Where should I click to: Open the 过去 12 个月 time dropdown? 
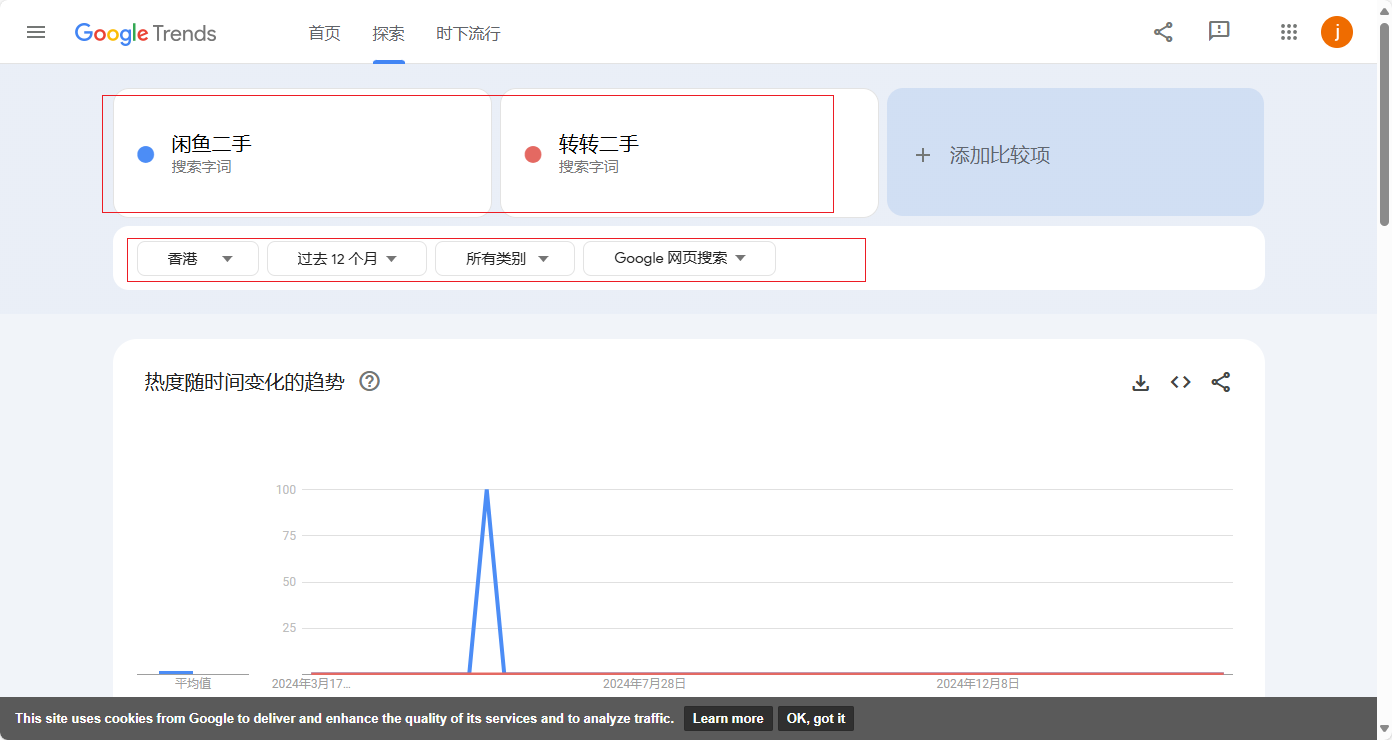[347, 258]
